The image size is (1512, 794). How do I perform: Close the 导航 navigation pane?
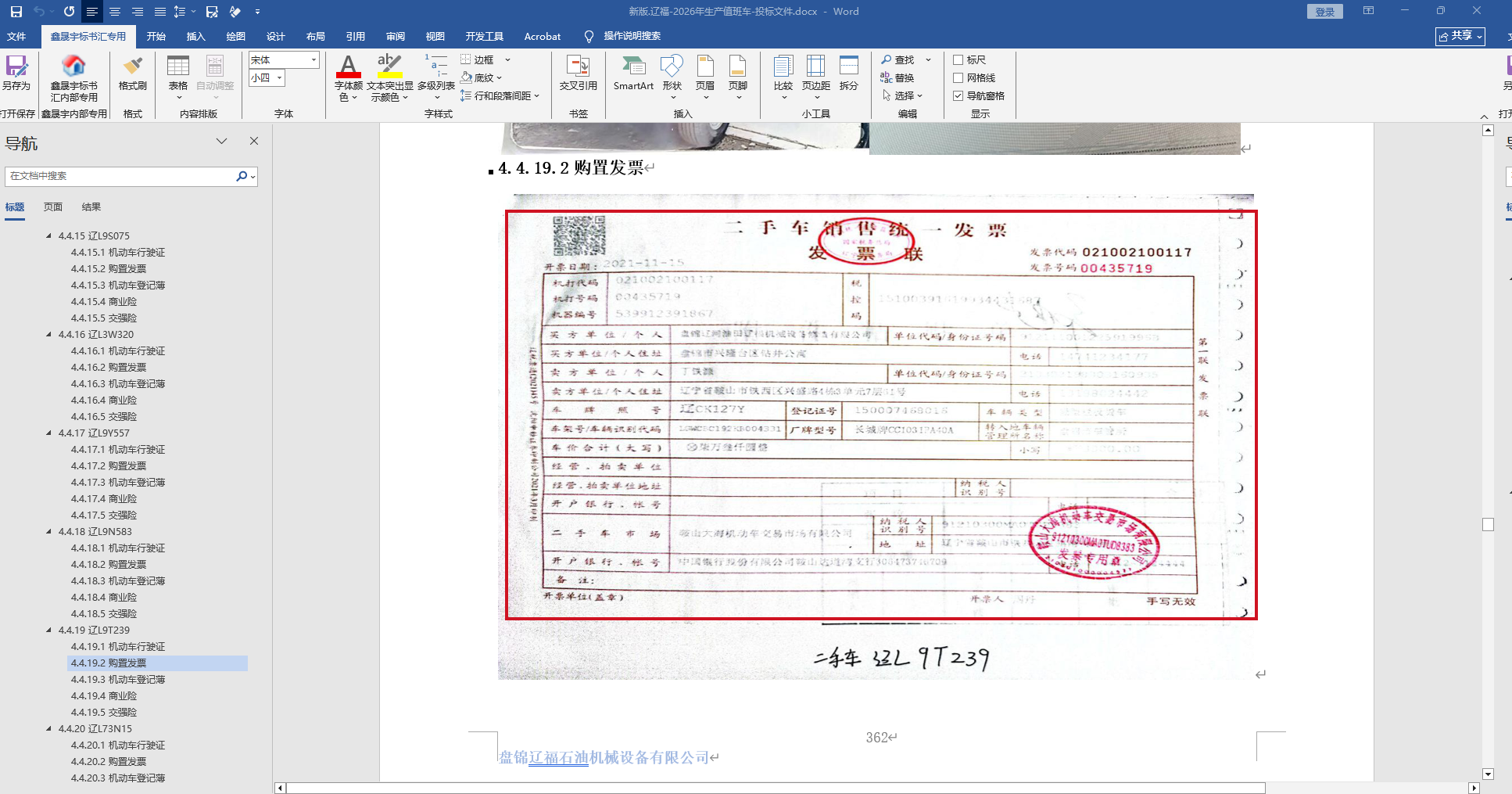pos(254,141)
